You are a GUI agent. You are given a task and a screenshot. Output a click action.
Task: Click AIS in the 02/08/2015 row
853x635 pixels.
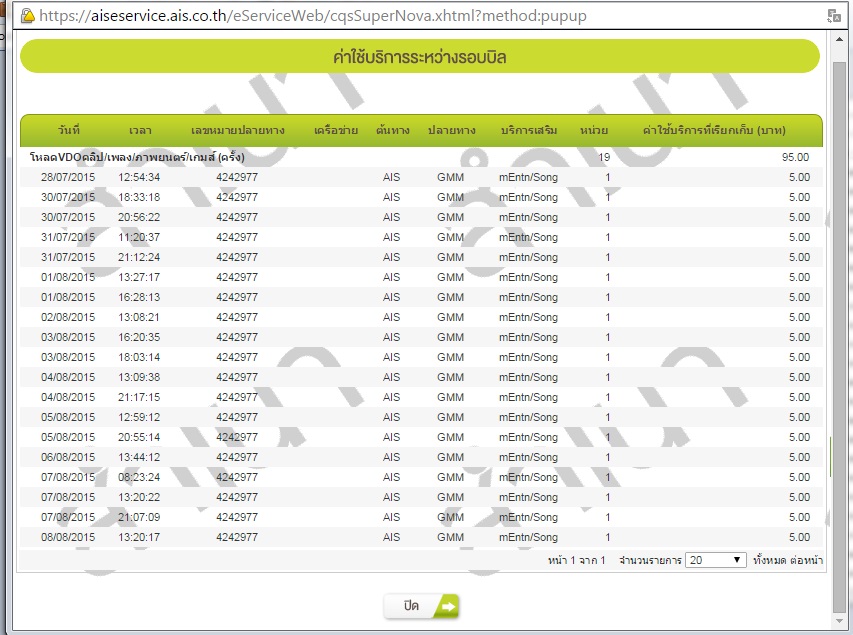(x=391, y=317)
